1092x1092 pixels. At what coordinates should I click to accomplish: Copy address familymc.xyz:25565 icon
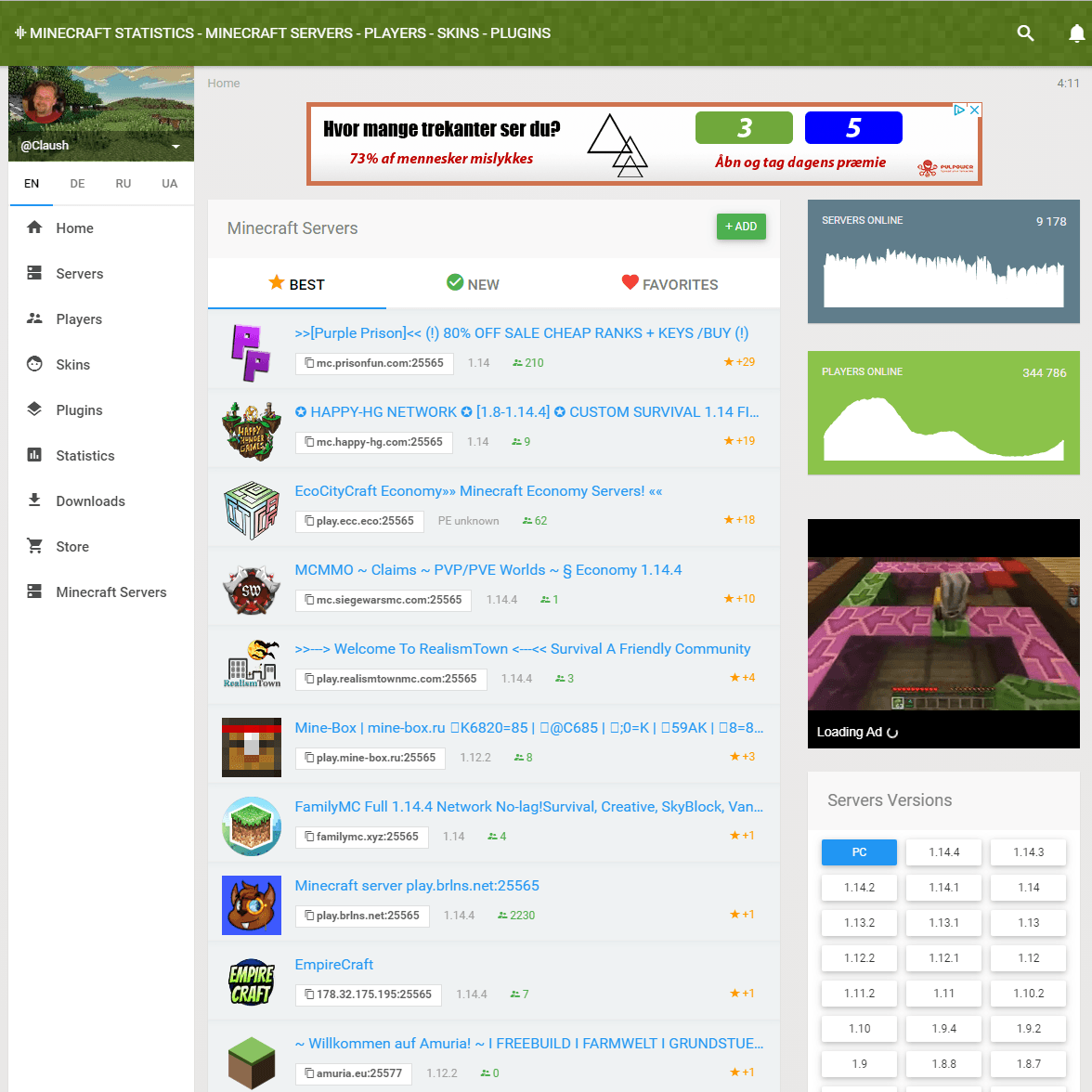pyautogui.click(x=309, y=836)
